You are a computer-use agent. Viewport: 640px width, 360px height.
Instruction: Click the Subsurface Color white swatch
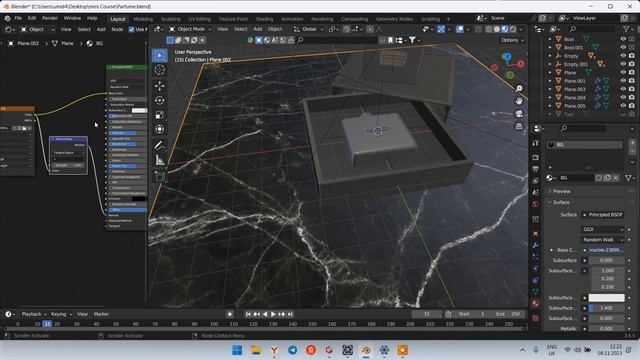pyautogui.click(x=606, y=298)
